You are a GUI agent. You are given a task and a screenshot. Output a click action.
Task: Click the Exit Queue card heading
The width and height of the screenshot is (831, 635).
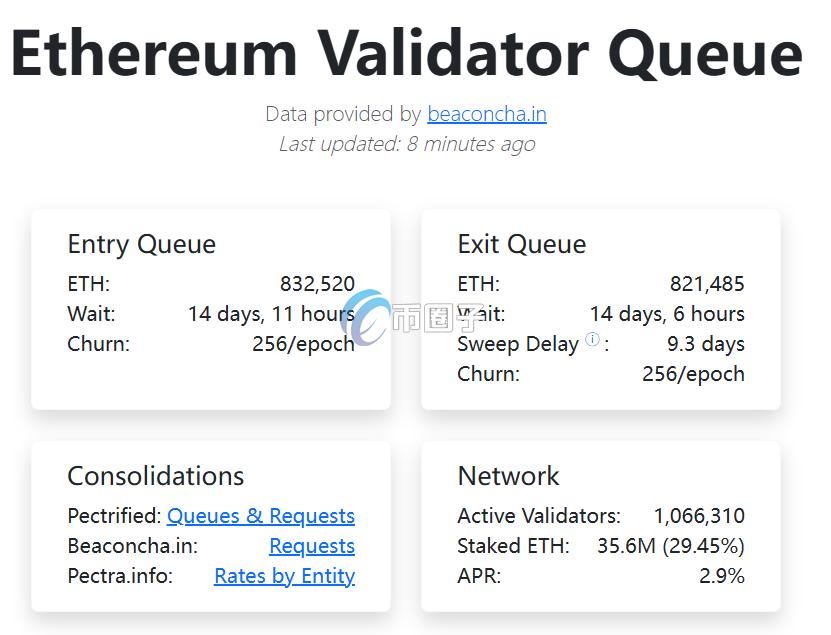[521, 244]
